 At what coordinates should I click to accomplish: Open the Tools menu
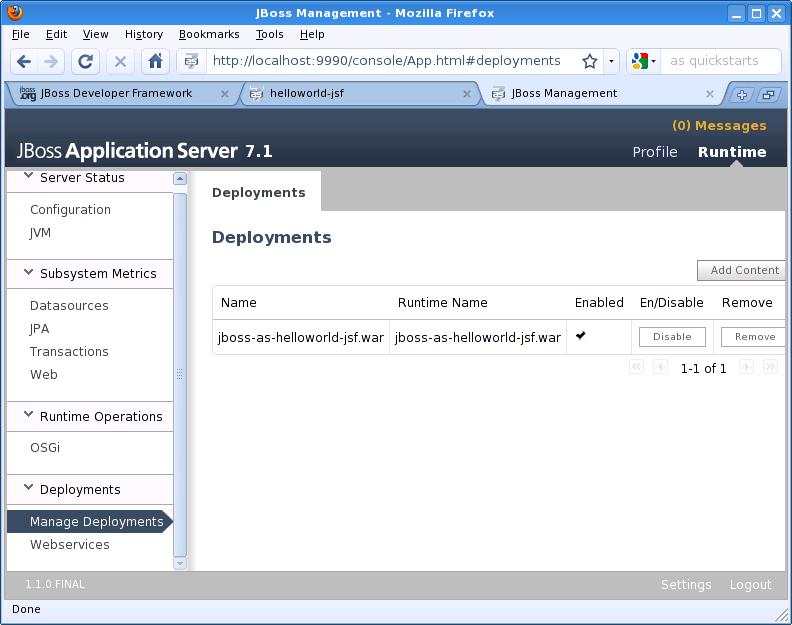[x=269, y=34]
